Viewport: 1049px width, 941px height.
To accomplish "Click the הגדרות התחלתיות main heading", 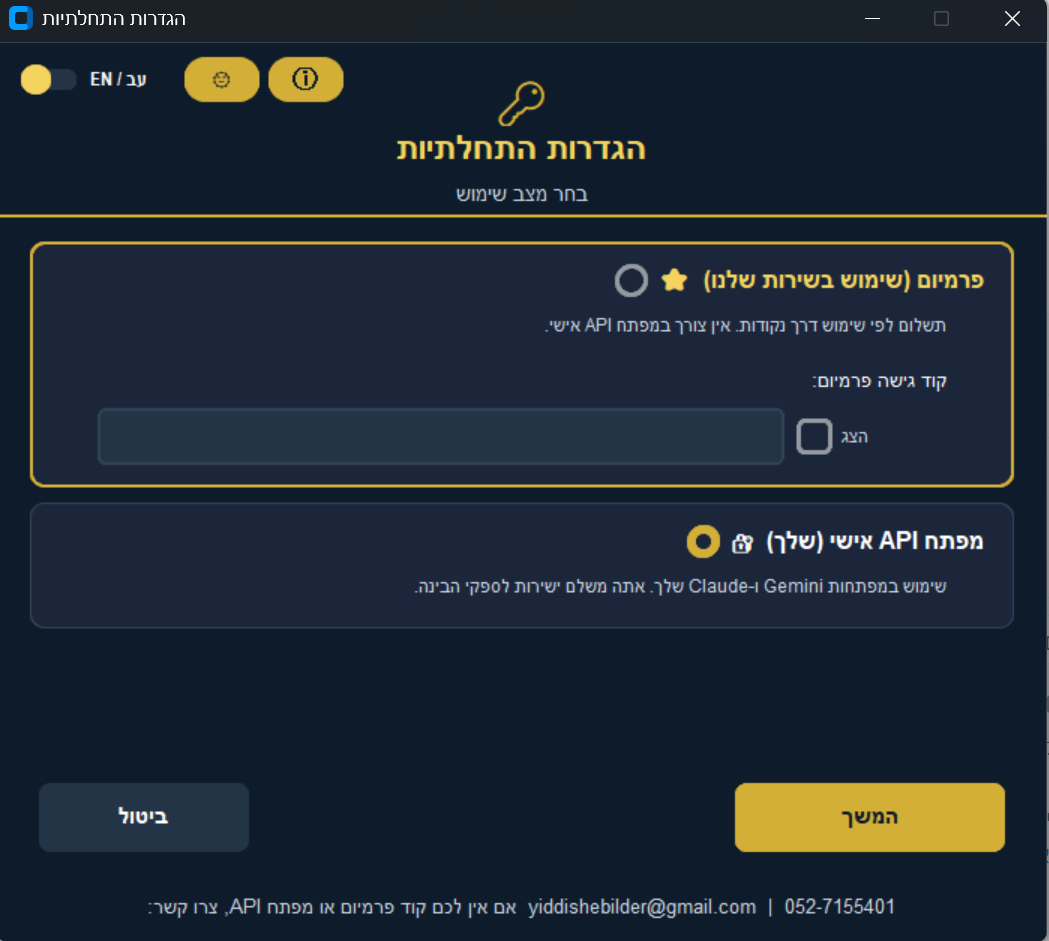I will 521,149.
